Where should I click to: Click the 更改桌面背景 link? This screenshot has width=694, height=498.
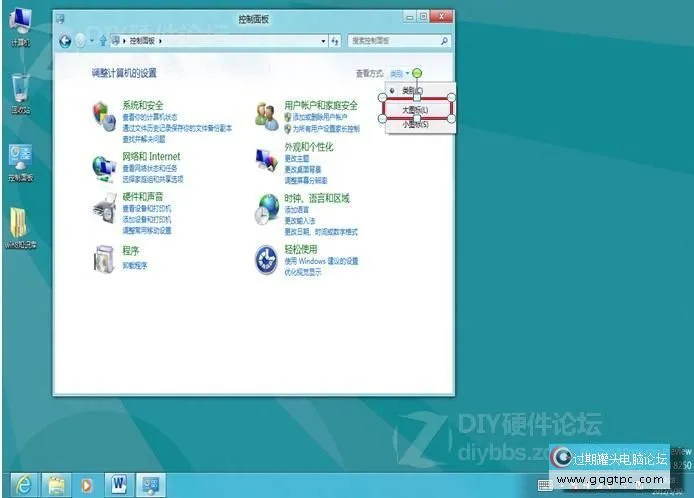pyautogui.click(x=303, y=170)
